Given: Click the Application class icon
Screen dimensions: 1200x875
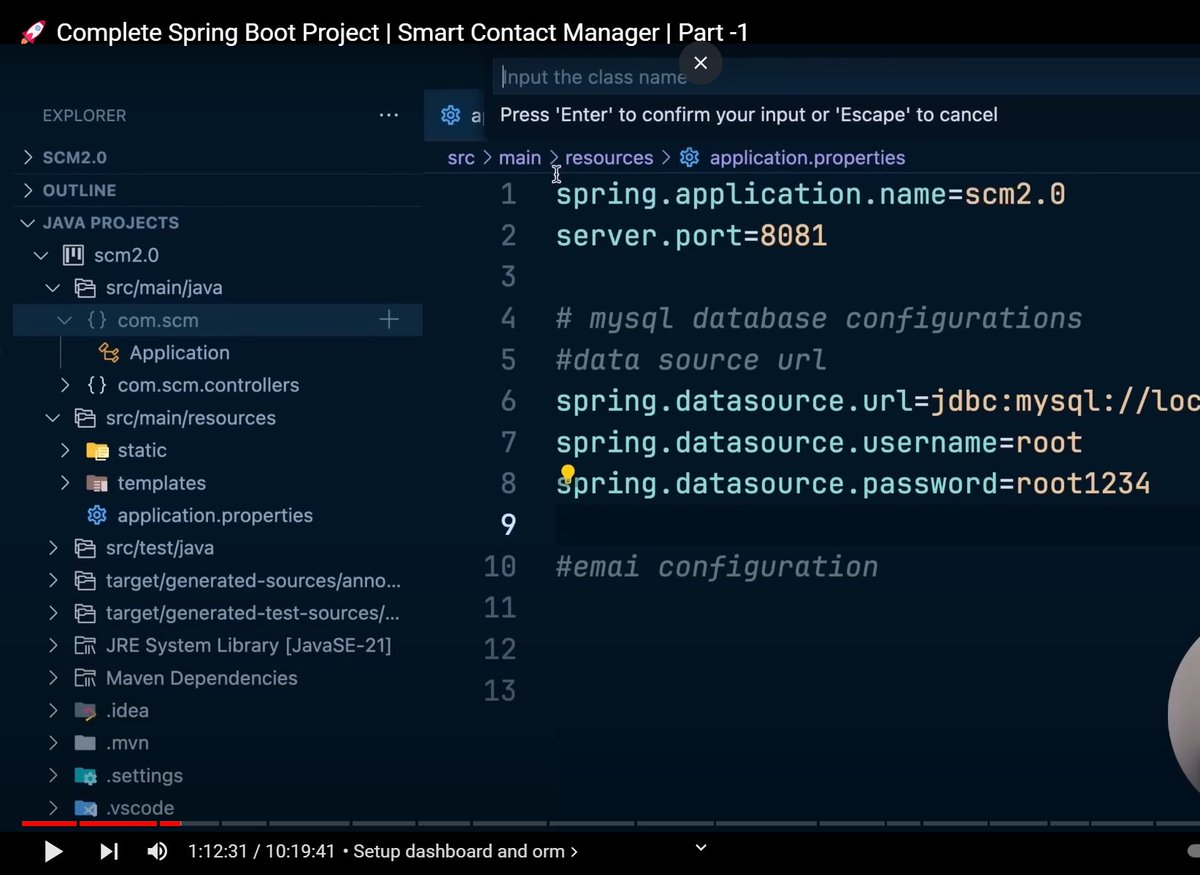Looking at the screenshot, I should pos(108,353).
